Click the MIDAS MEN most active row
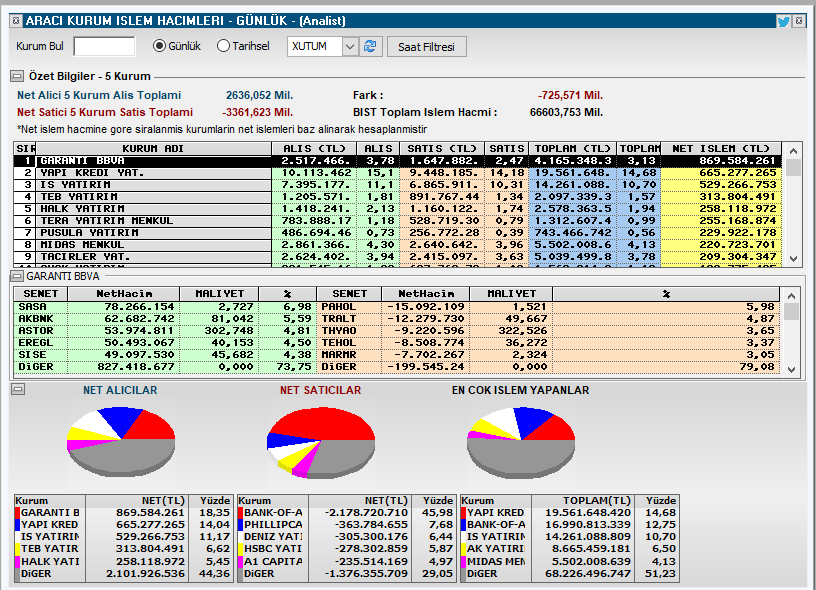The width and height of the screenshot is (816, 590). [x=569, y=561]
